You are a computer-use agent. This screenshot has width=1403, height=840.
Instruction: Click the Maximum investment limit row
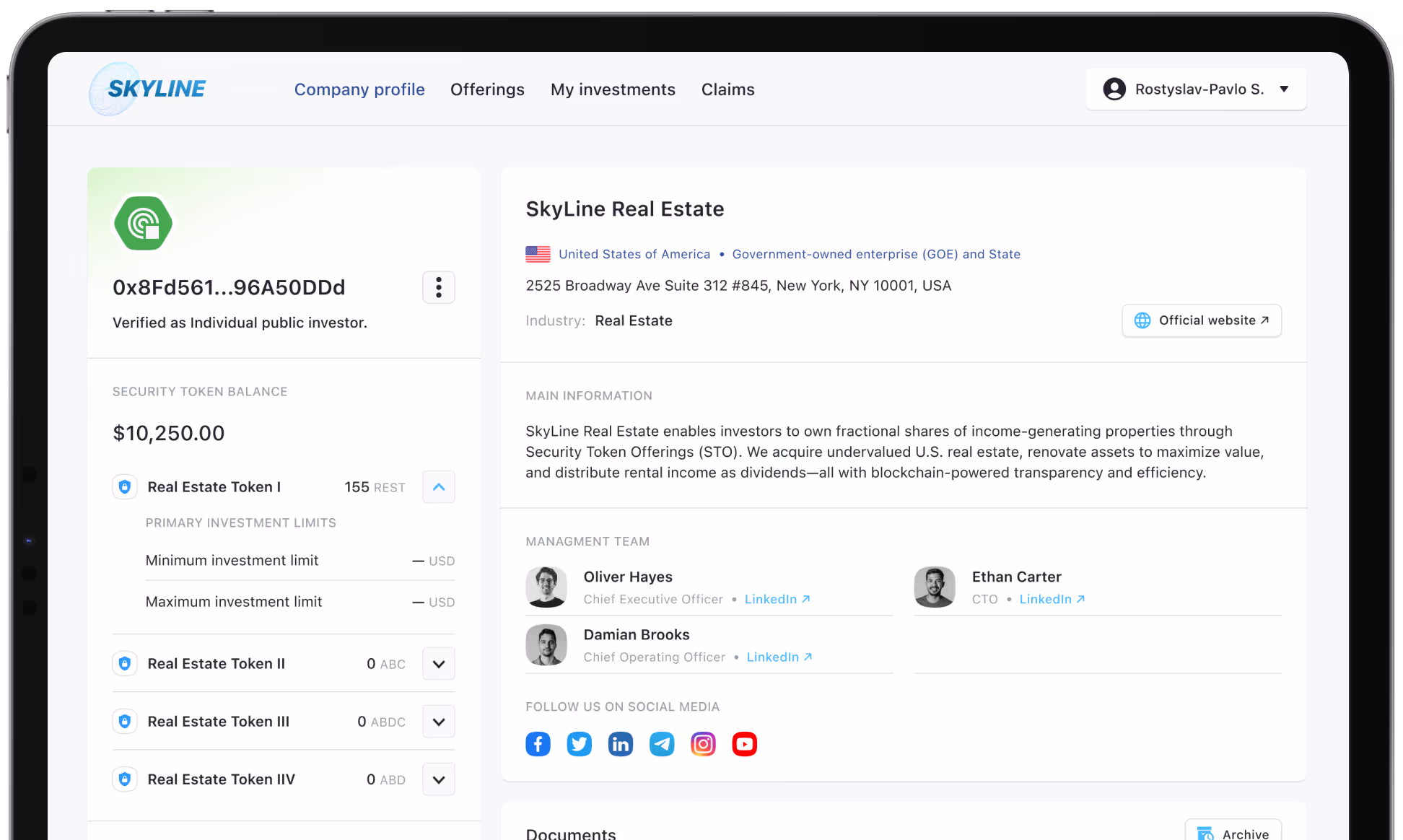[300, 602]
